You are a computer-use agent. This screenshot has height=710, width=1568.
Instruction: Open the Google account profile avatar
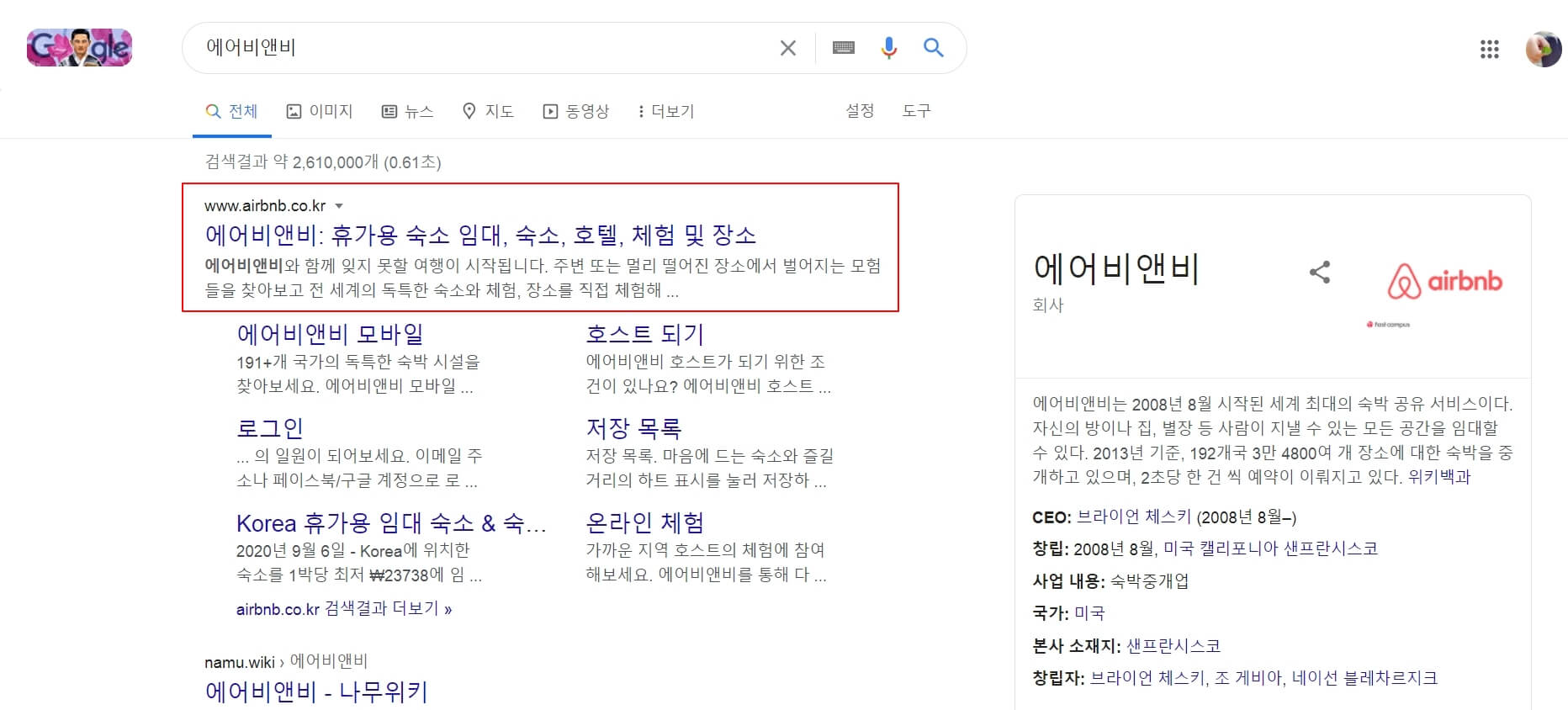tap(1544, 50)
